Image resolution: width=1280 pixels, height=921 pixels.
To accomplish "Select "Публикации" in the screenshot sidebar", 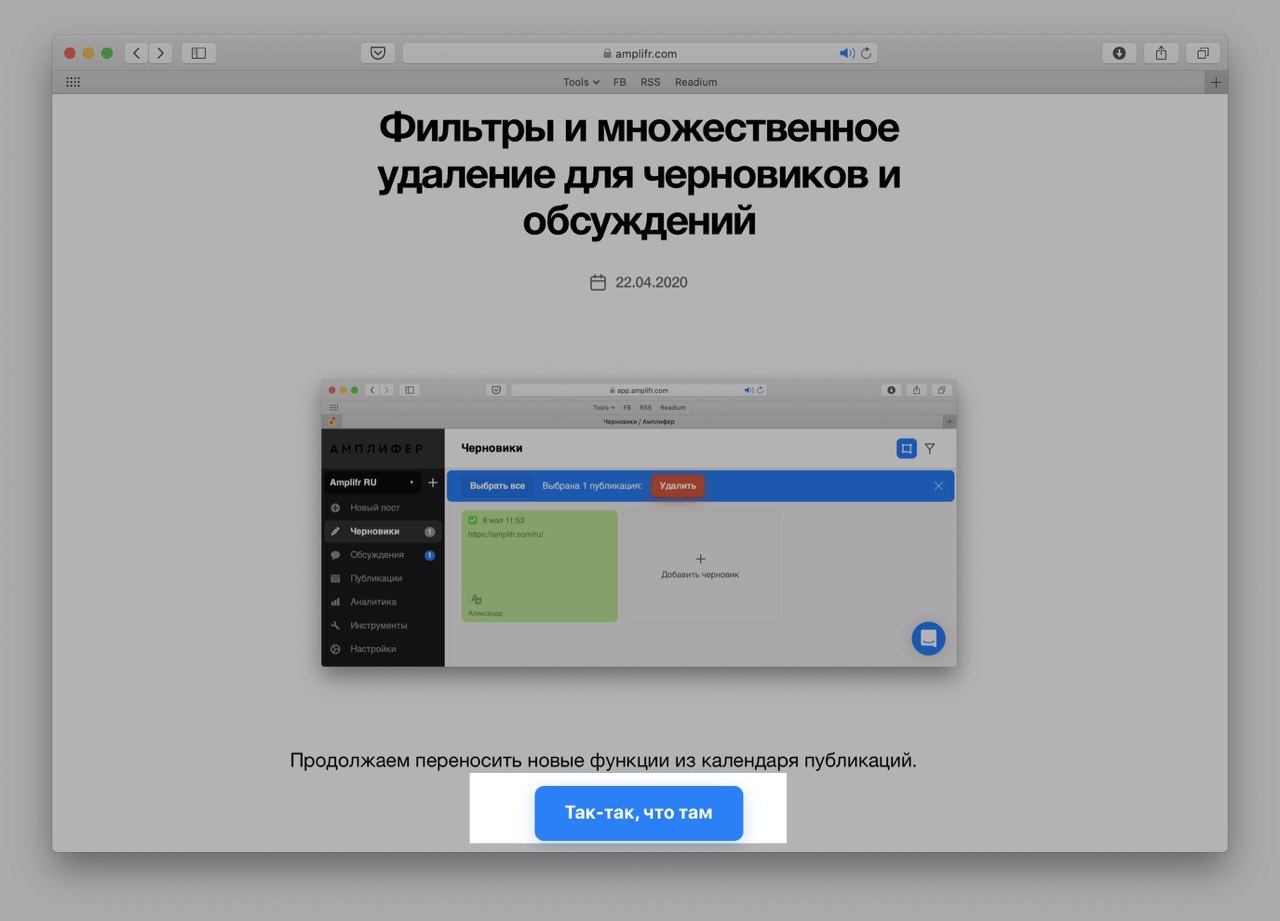I will 382,578.
